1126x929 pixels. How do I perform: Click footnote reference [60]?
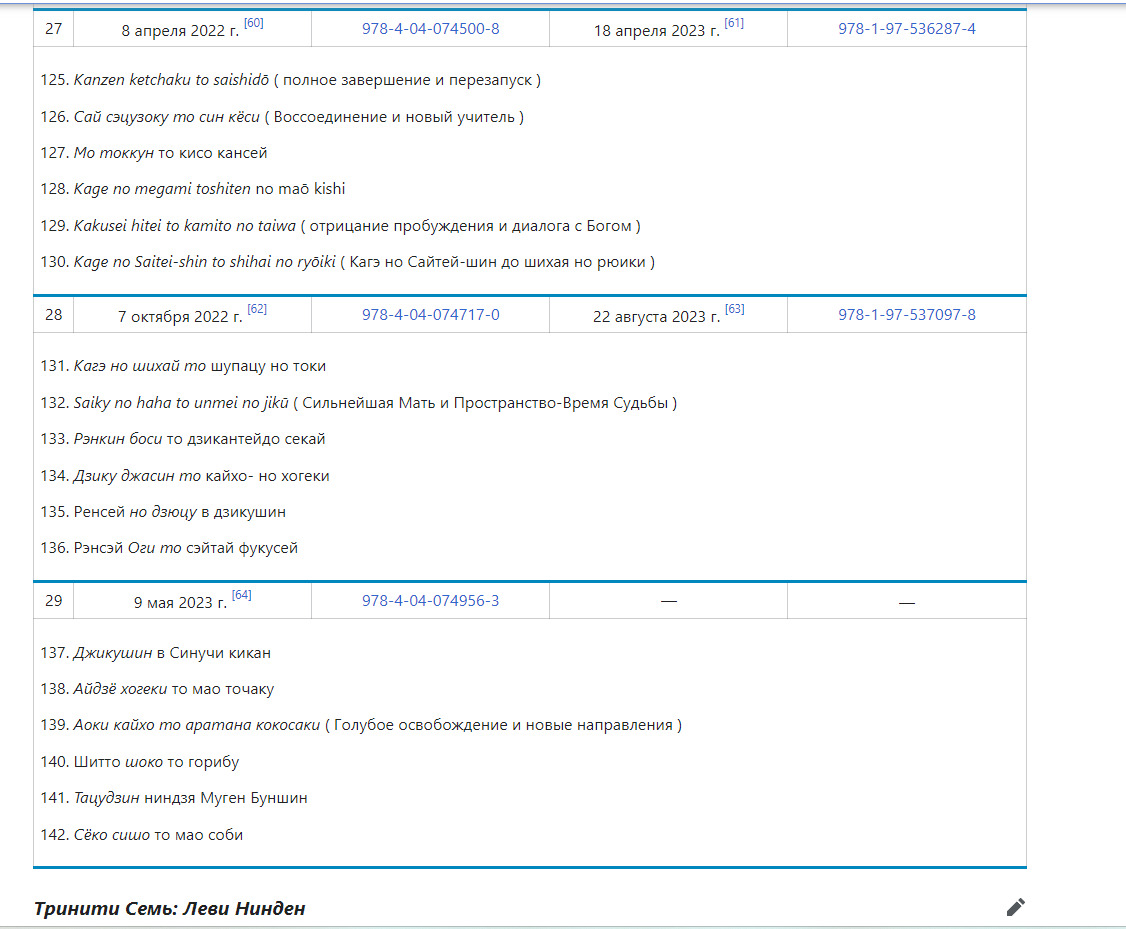(254, 23)
